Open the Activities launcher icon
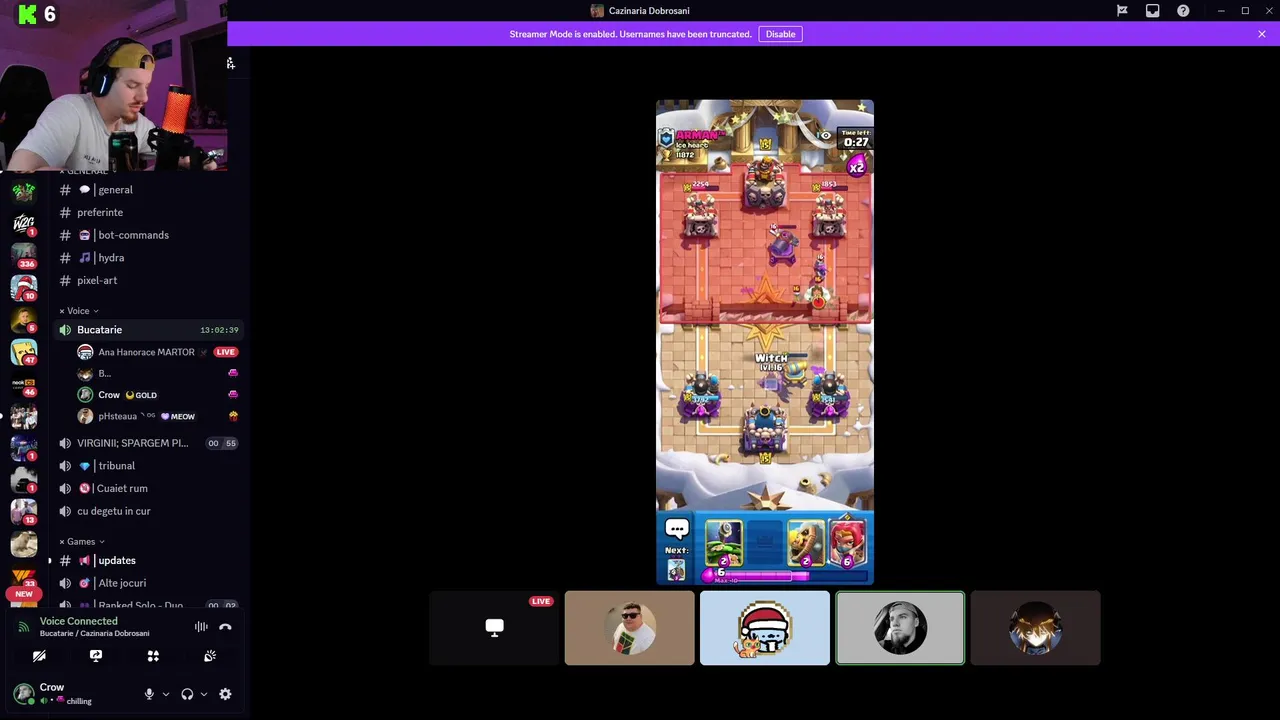The width and height of the screenshot is (1280, 720). [x=153, y=656]
